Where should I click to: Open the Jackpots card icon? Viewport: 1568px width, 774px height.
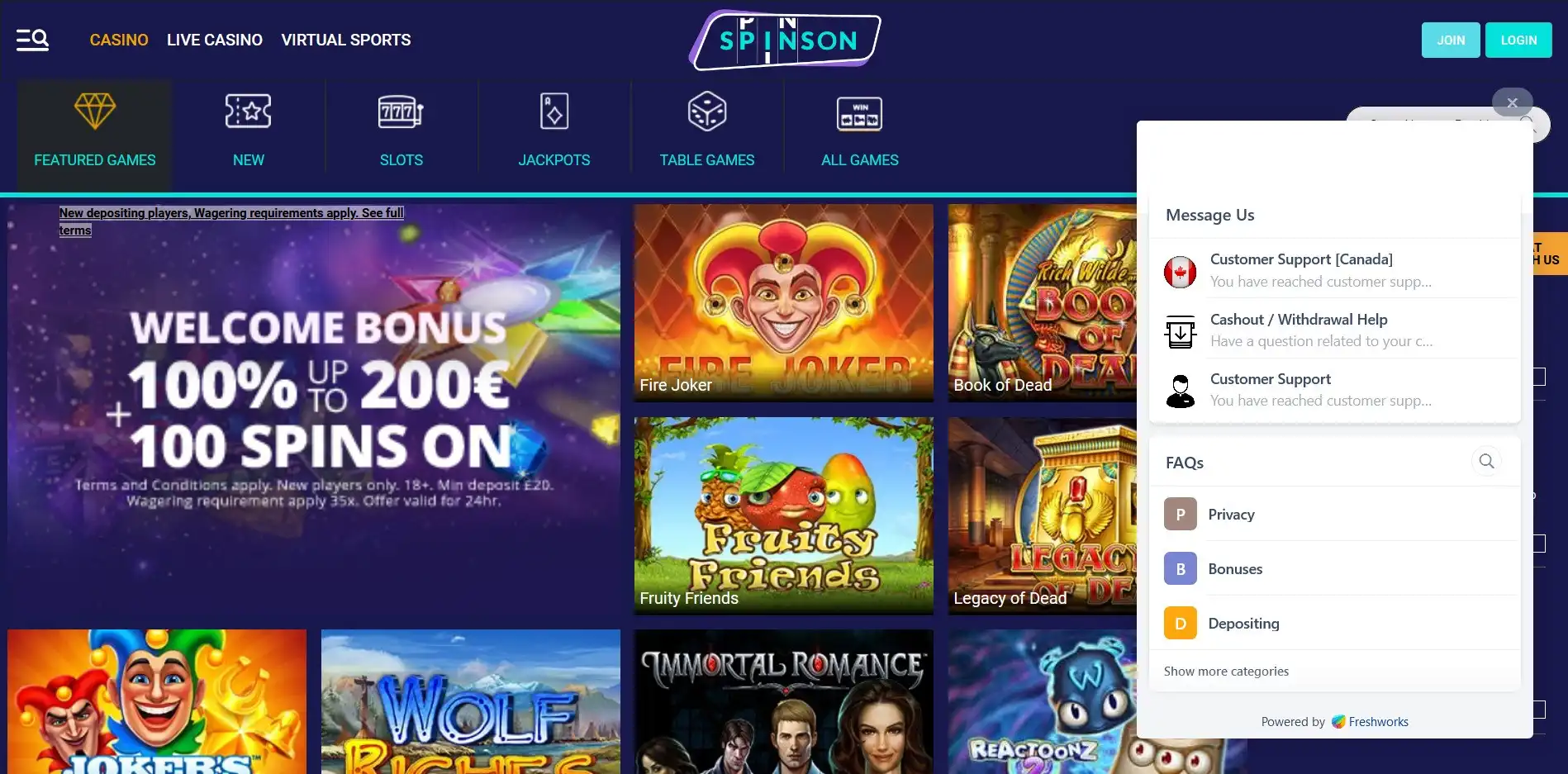(x=554, y=111)
